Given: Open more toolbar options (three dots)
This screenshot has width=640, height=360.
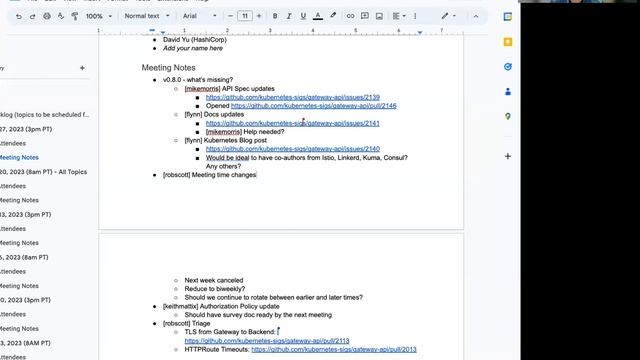Looking at the screenshot, I should coord(415,16).
